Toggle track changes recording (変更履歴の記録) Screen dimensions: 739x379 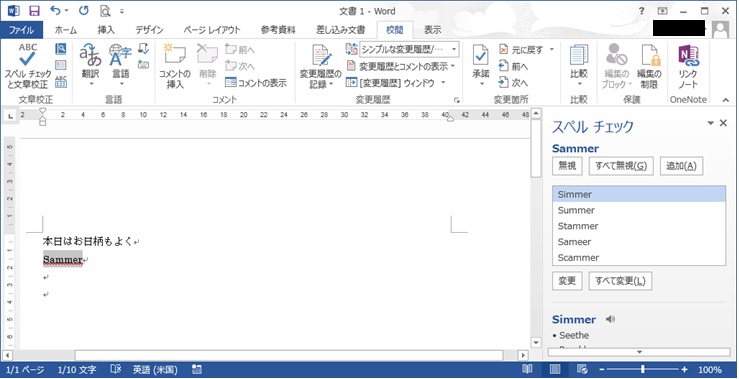320,66
